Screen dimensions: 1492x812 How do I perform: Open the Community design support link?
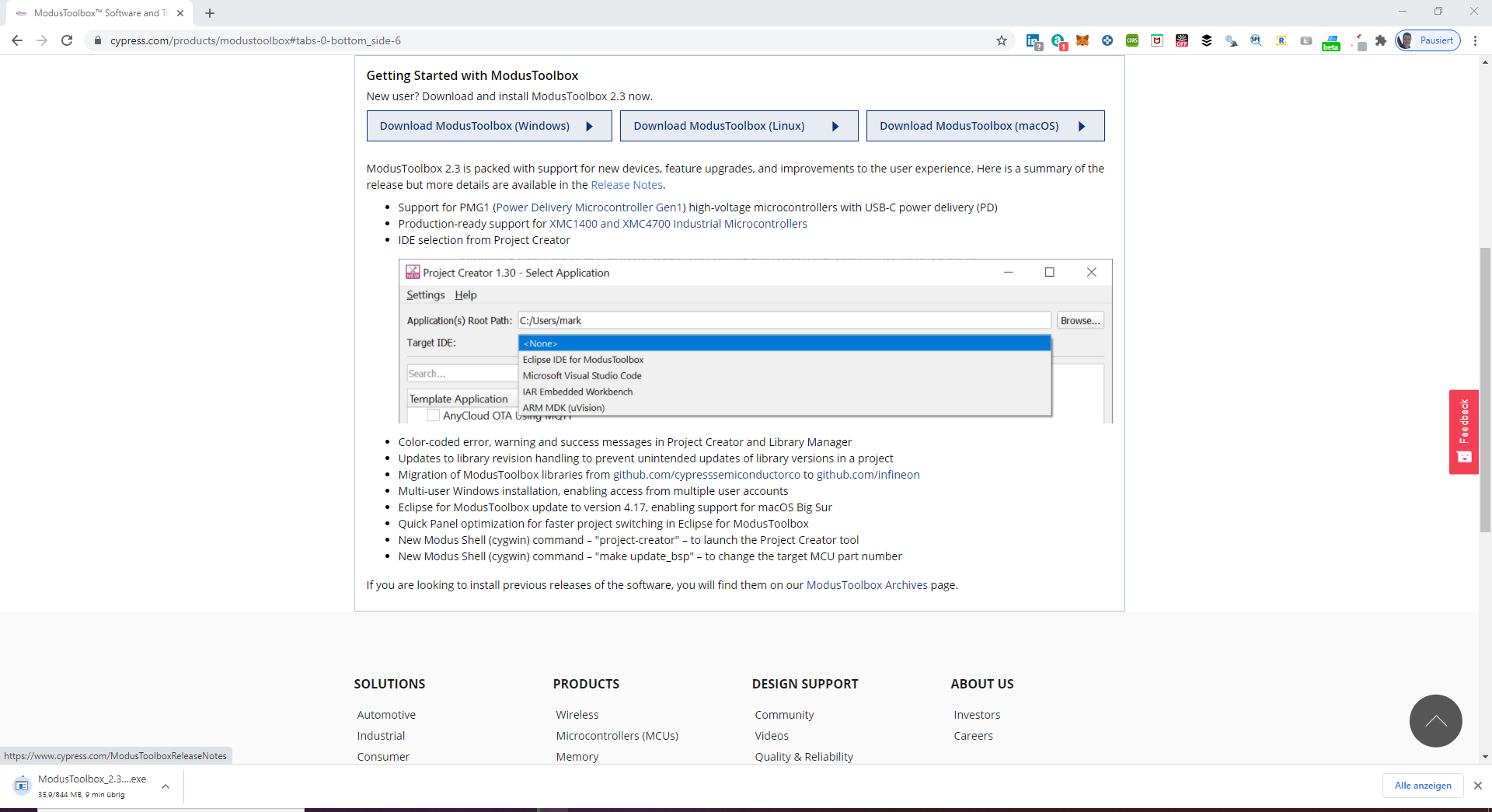[x=784, y=715]
